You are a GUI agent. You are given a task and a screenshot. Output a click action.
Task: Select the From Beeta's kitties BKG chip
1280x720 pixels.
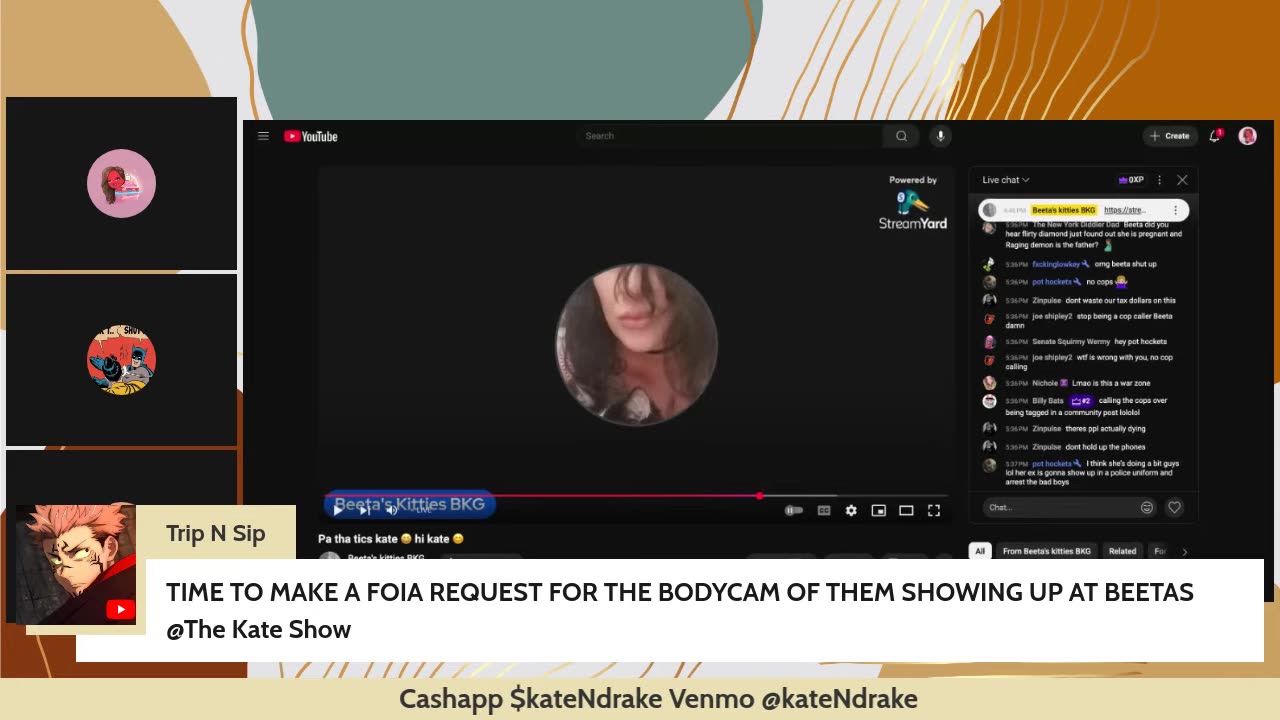point(1046,551)
